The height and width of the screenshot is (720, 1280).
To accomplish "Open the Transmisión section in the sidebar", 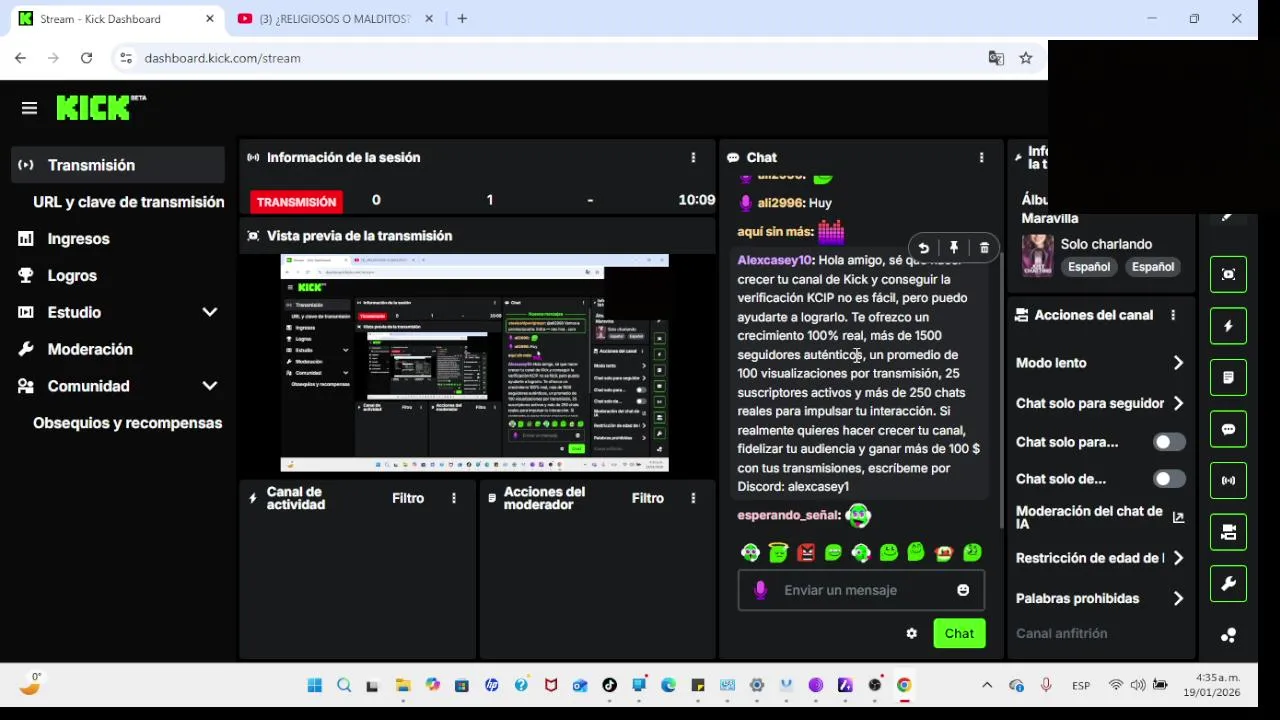I will (118, 165).
